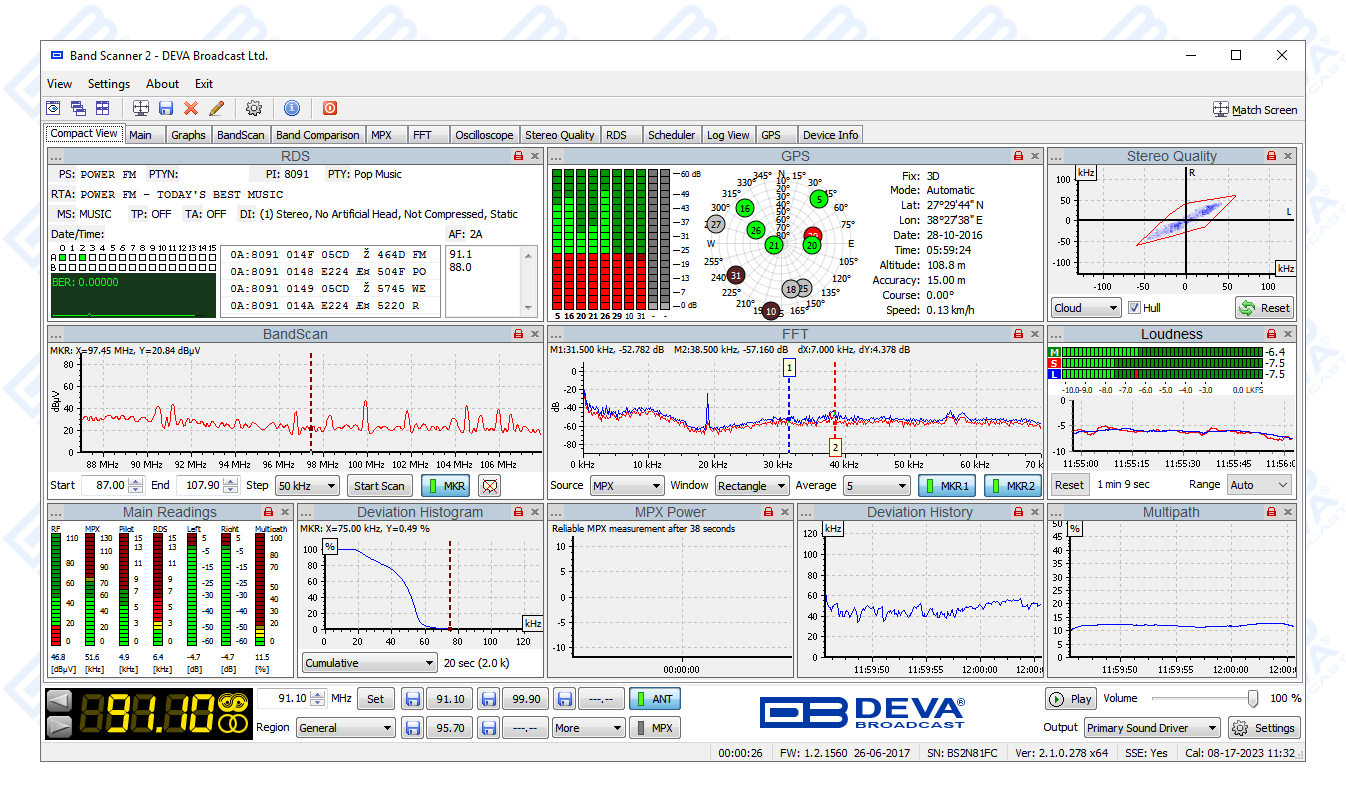The image size is (1346, 802).
Task: Click the pencil edit icon in toolbar
Action: coord(216,108)
